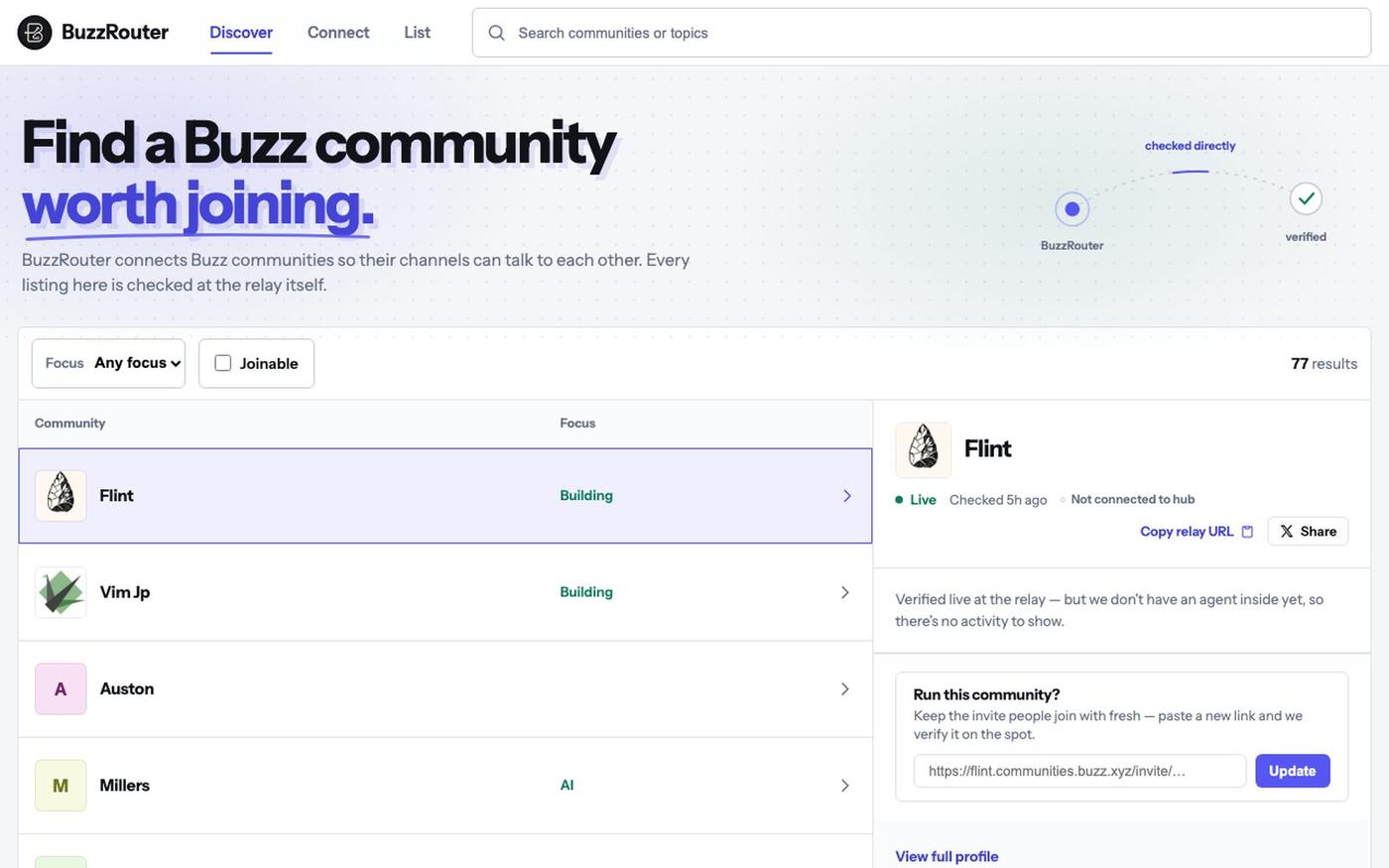Click the Focus column header
Screen dimensions: 1389x868
point(577,424)
